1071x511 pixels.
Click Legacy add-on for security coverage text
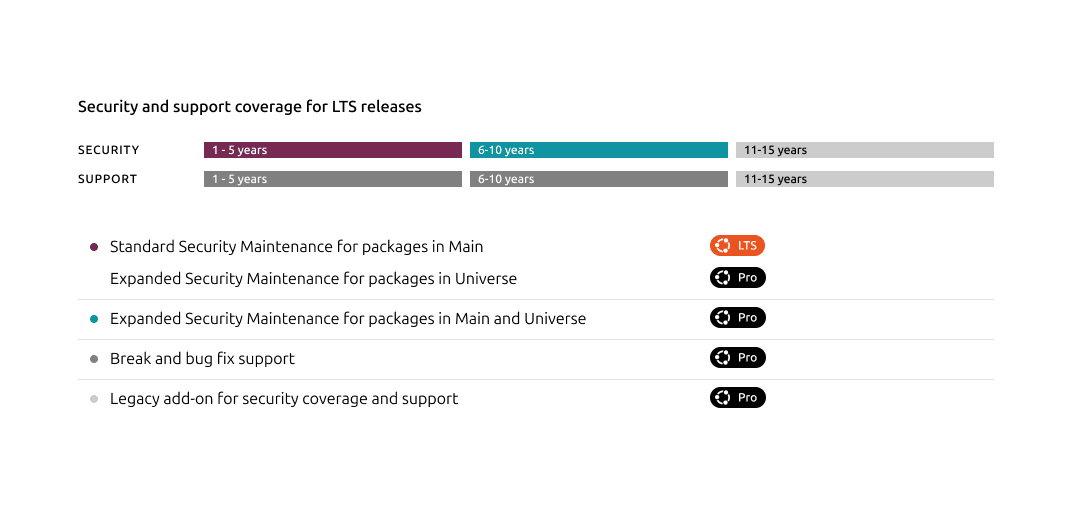point(284,399)
